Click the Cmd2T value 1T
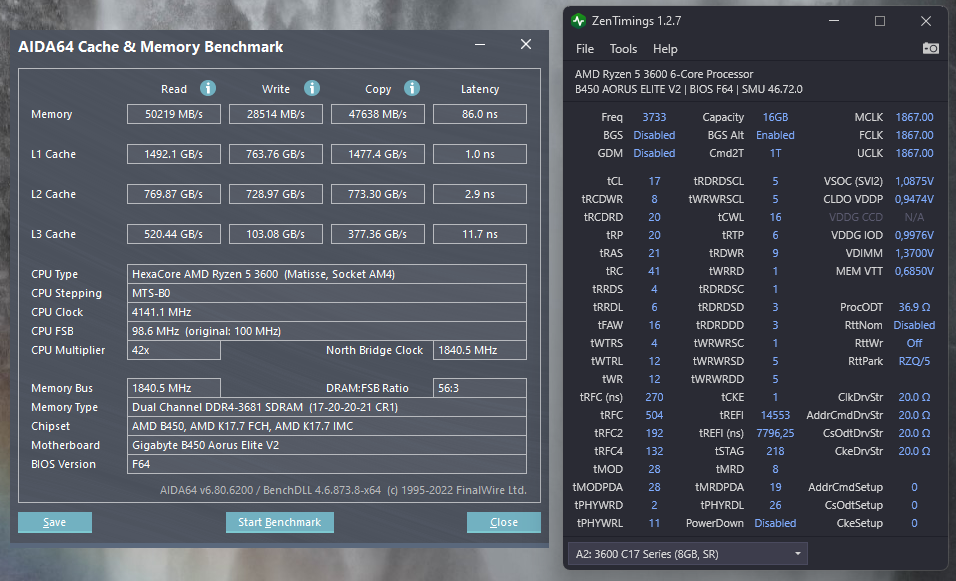956x581 pixels. point(776,153)
